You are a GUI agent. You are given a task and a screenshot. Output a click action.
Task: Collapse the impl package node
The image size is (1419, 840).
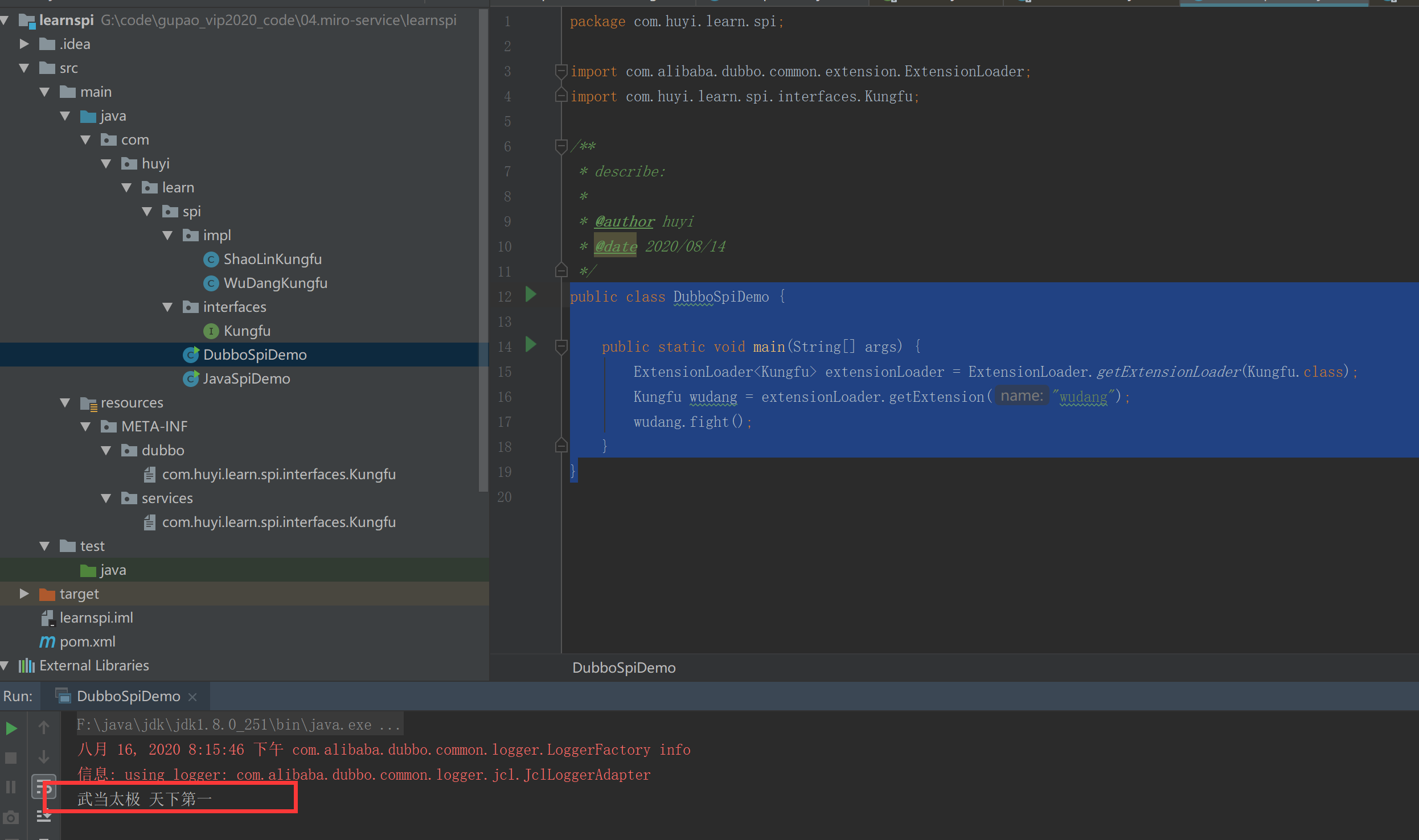click(x=167, y=235)
